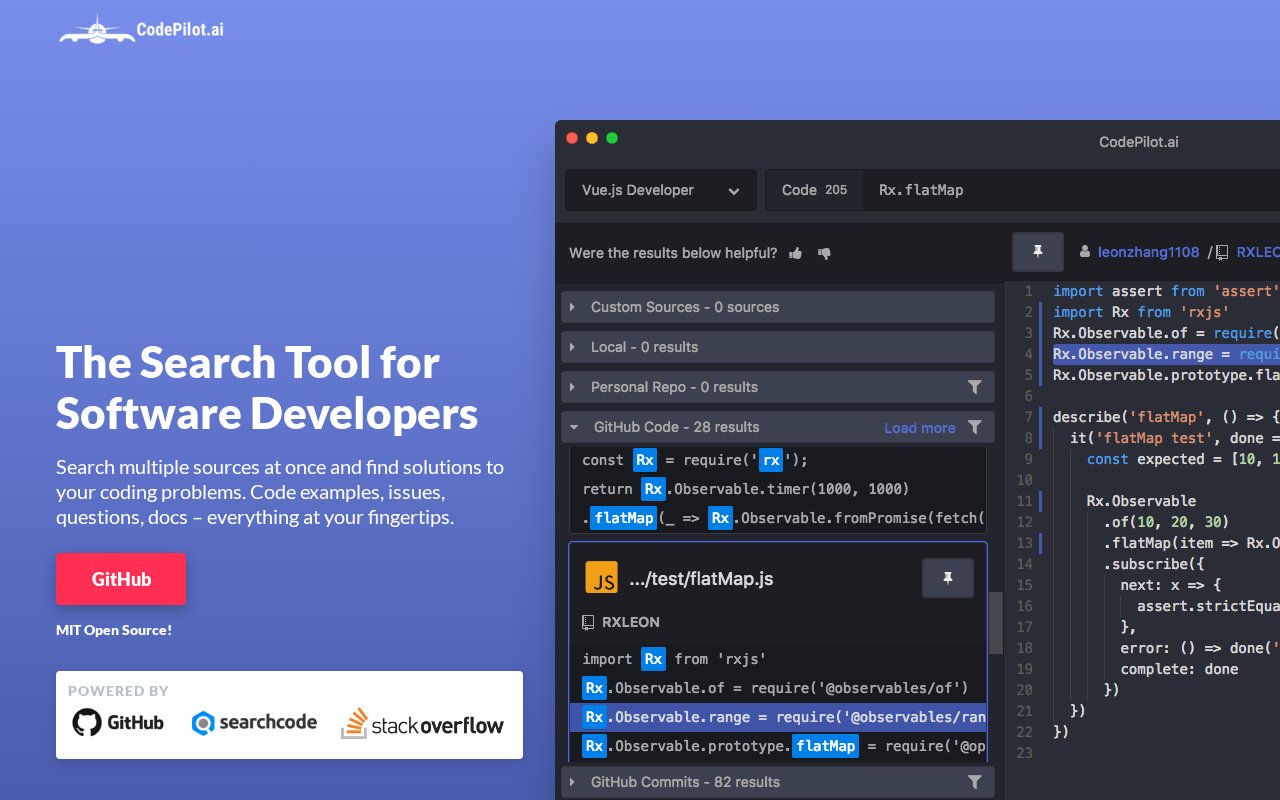Click the Stack Overflow logo
The height and width of the screenshot is (800, 1280).
(422, 723)
